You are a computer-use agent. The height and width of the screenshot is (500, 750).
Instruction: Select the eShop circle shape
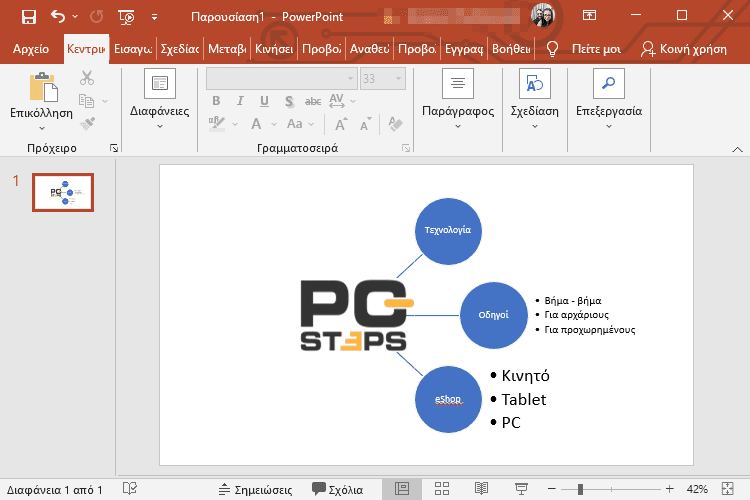pyautogui.click(x=448, y=400)
